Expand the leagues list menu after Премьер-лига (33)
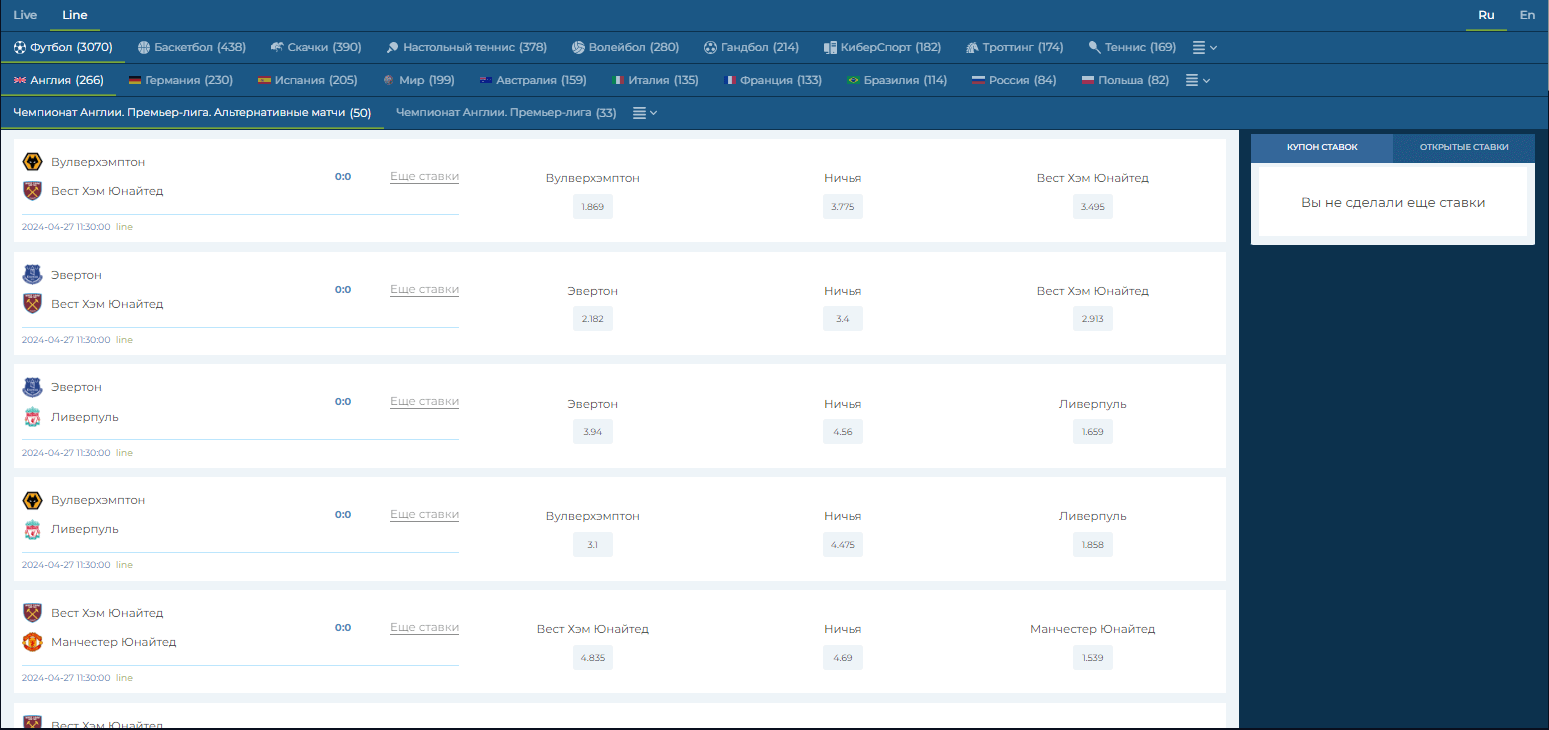 (x=645, y=113)
